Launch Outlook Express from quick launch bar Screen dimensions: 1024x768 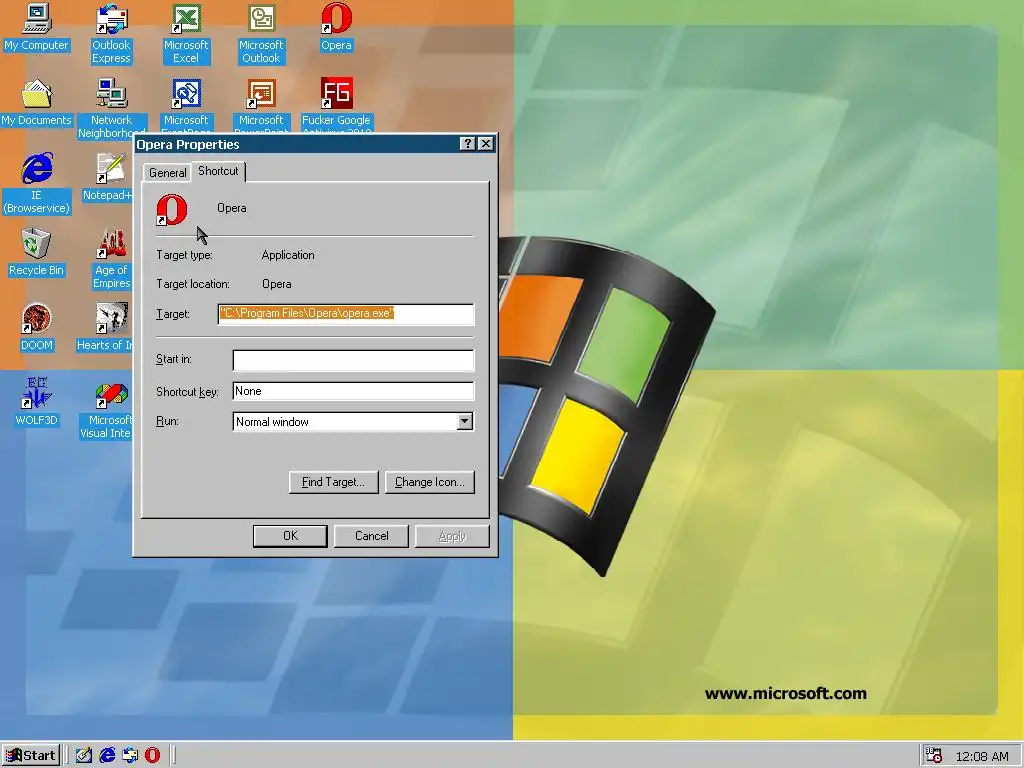[x=130, y=756]
